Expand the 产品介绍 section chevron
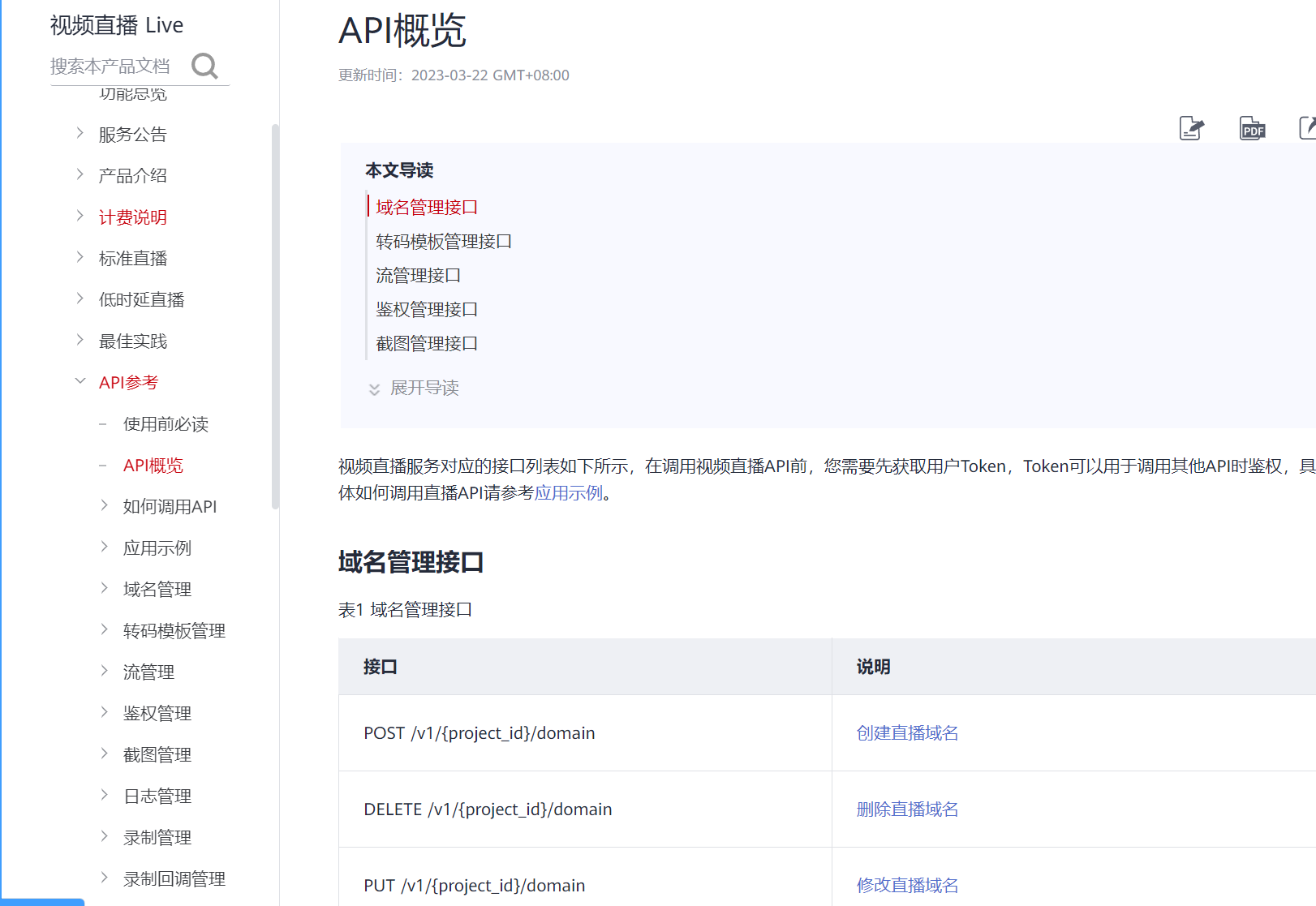 pos(80,174)
